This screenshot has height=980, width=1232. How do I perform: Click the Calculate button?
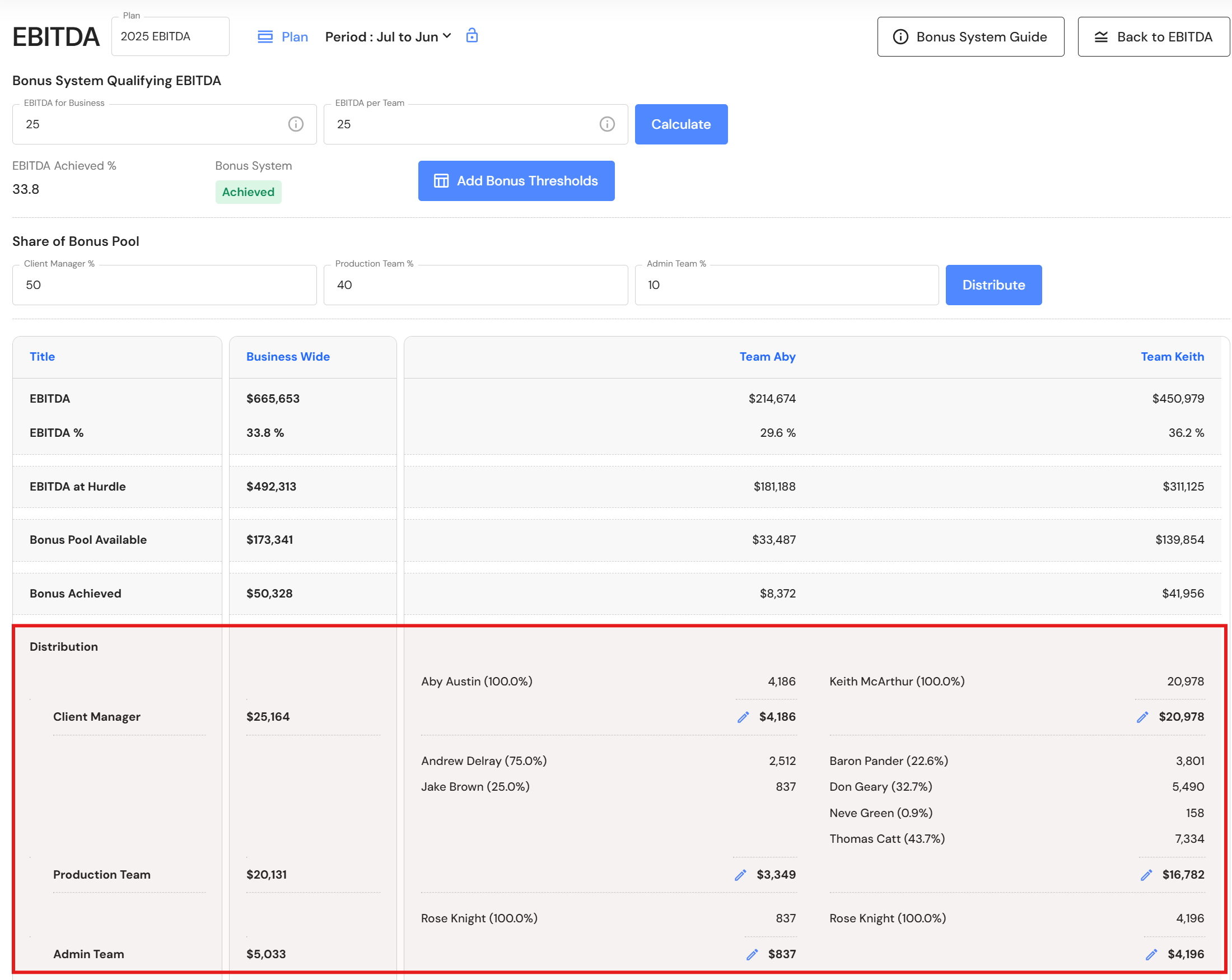(x=681, y=124)
